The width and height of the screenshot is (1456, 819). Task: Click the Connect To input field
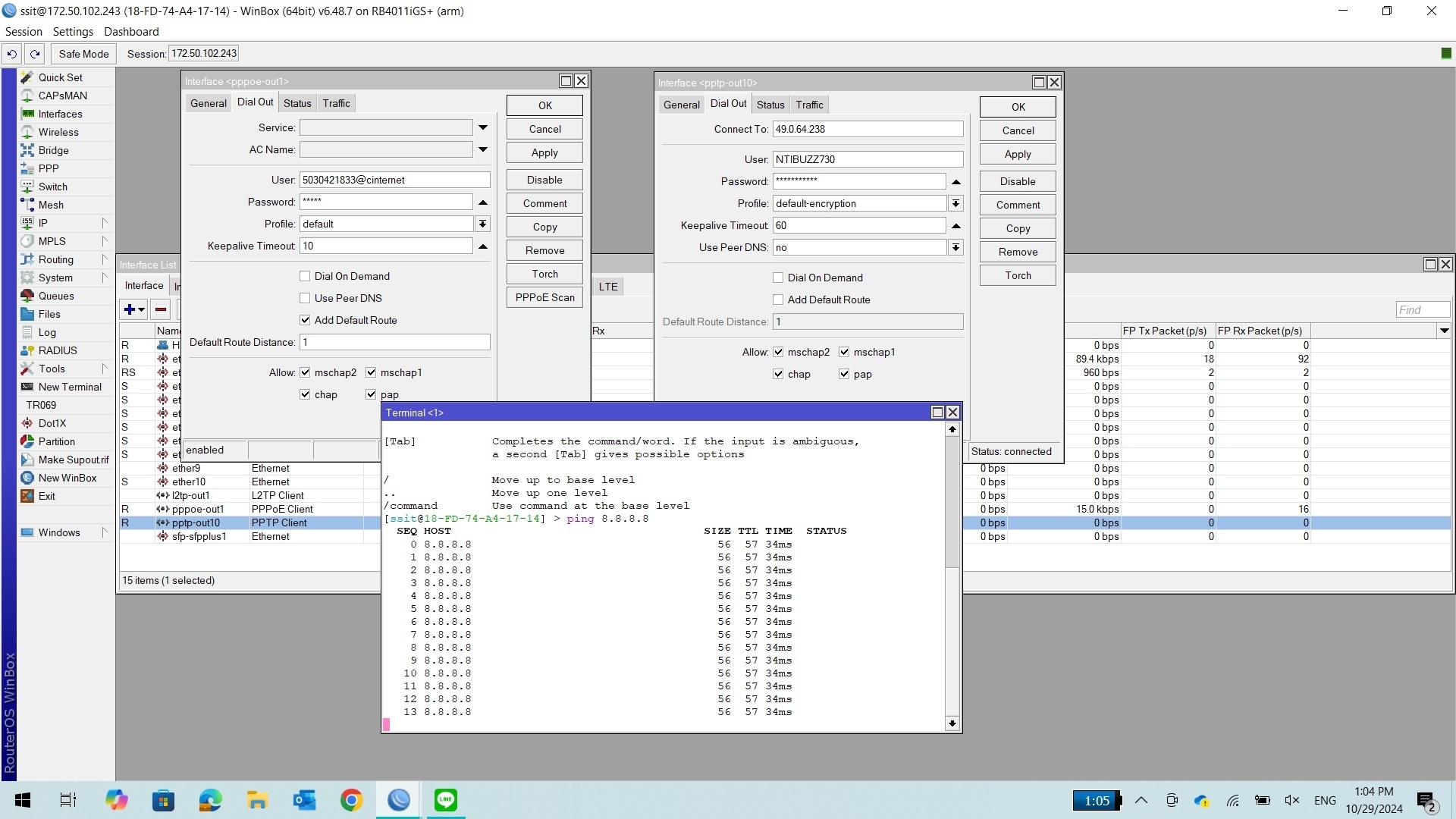coord(867,129)
